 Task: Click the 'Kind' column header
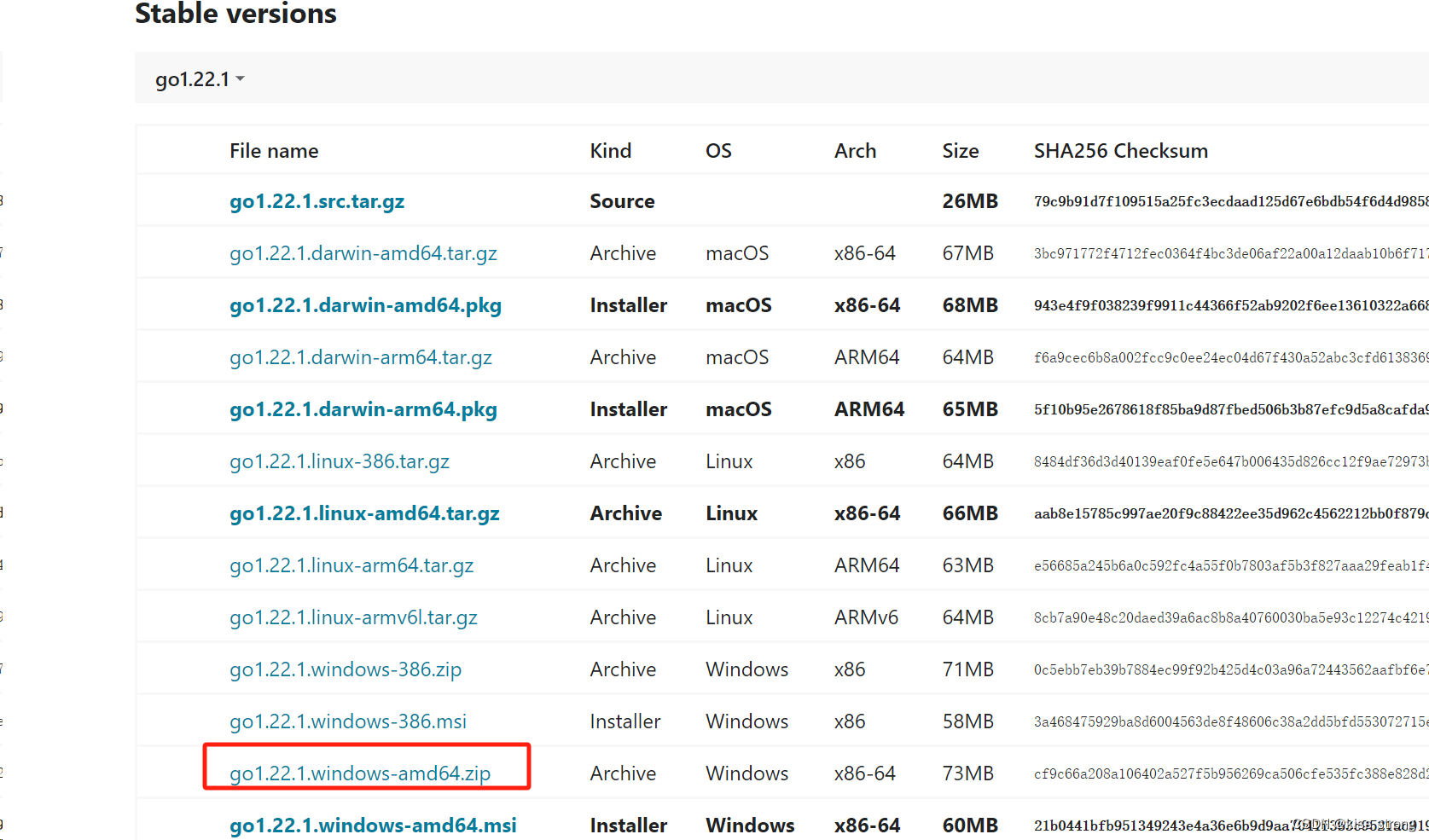point(611,151)
